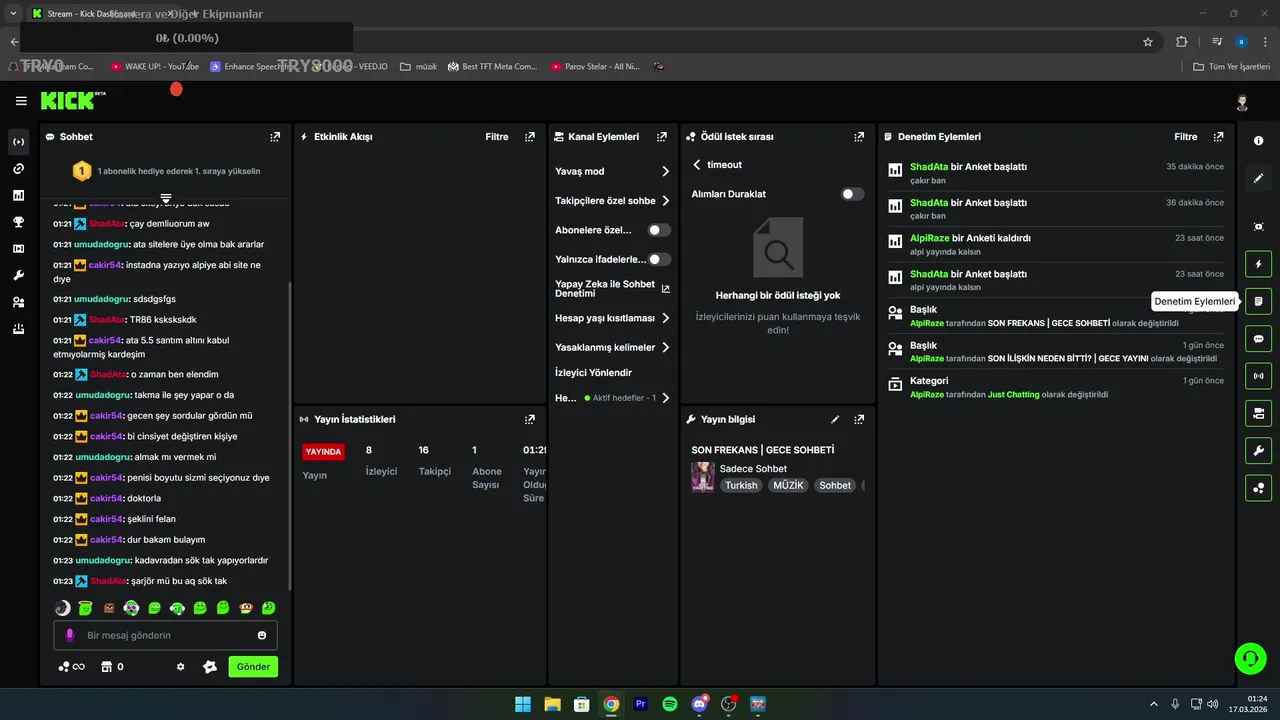
Task: Toggle the wrench widget icon in the right toolbar
Action: coord(1258,450)
